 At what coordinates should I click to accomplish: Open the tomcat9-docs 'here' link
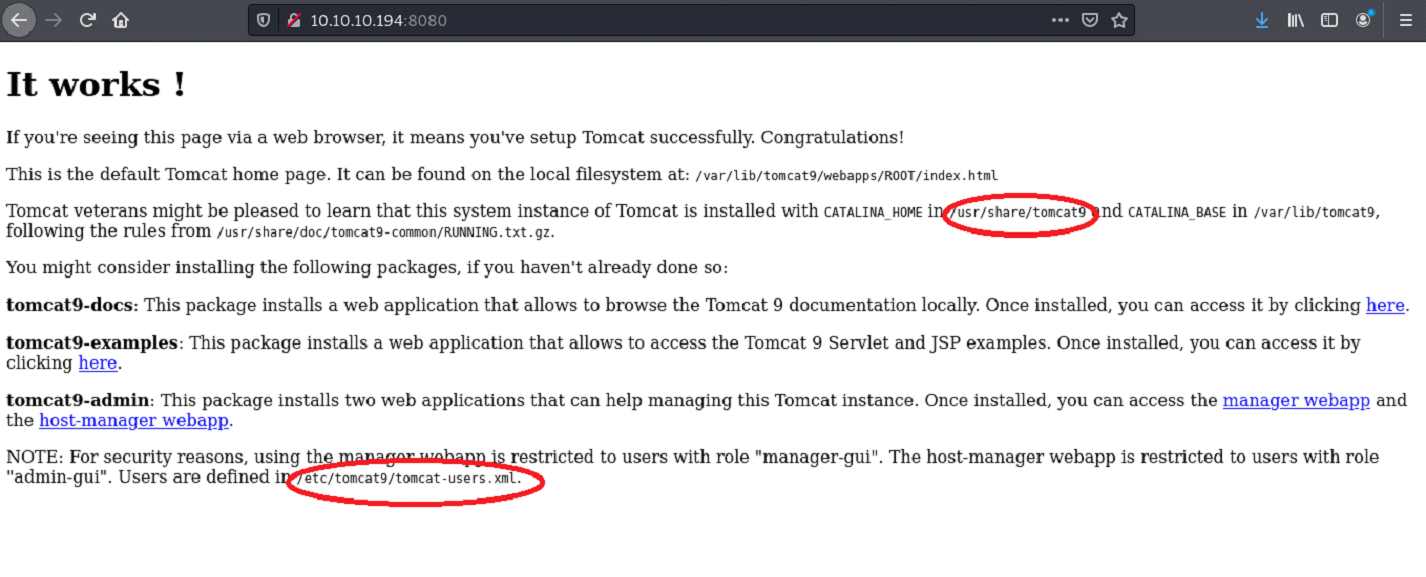[x=1385, y=305]
